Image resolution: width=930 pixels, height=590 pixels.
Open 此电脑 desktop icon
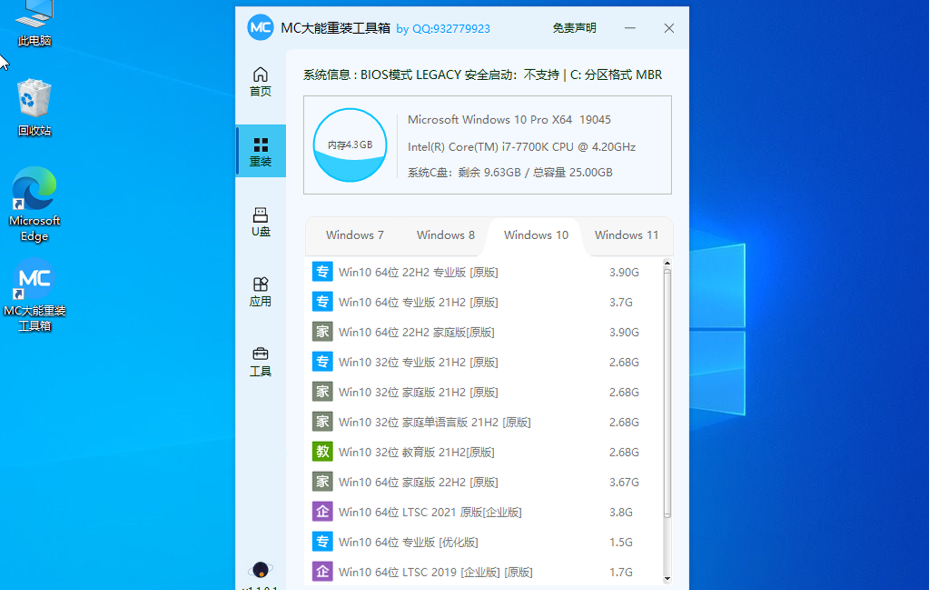point(34,24)
